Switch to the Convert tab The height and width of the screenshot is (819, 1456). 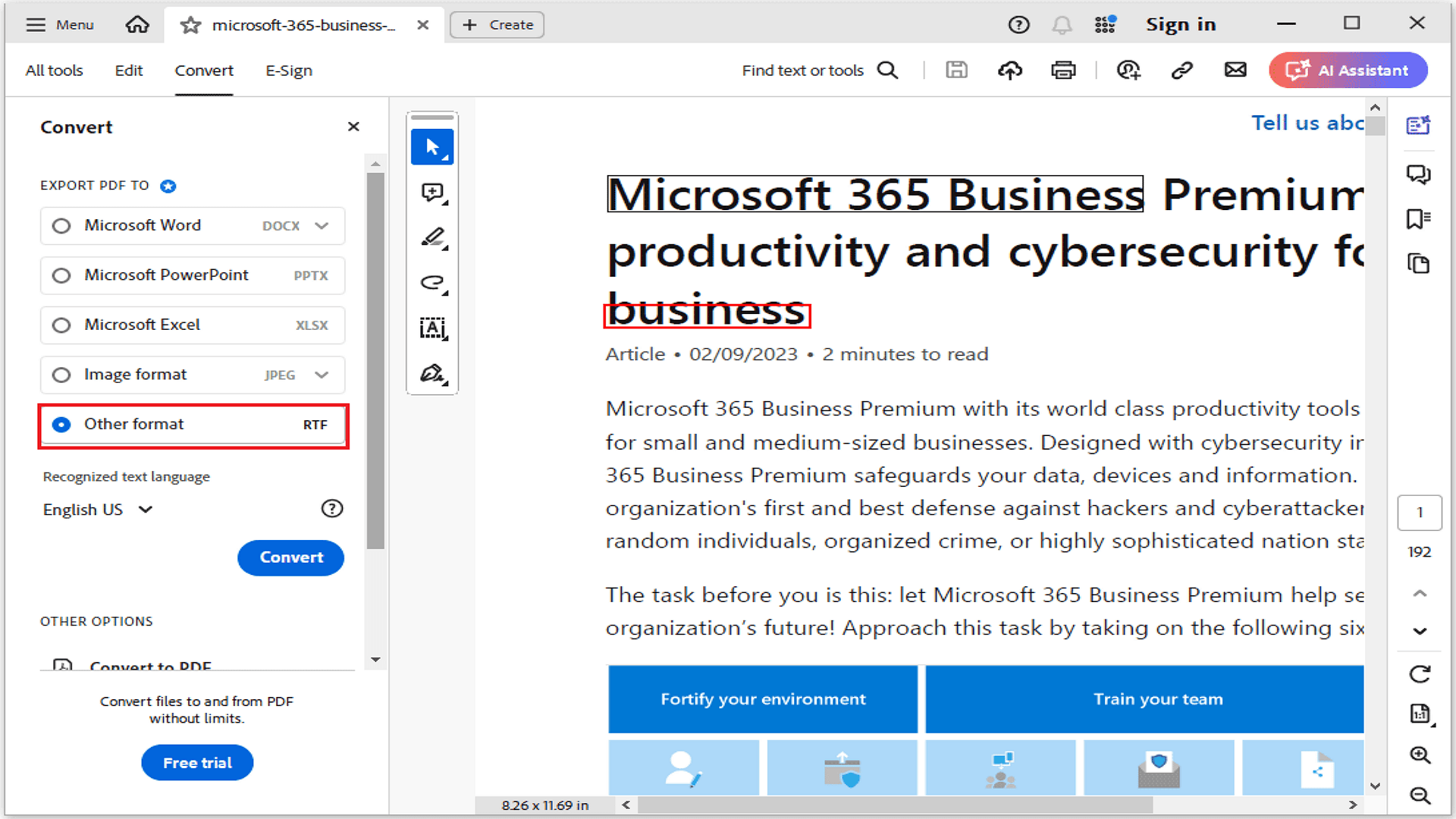coord(204,71)
